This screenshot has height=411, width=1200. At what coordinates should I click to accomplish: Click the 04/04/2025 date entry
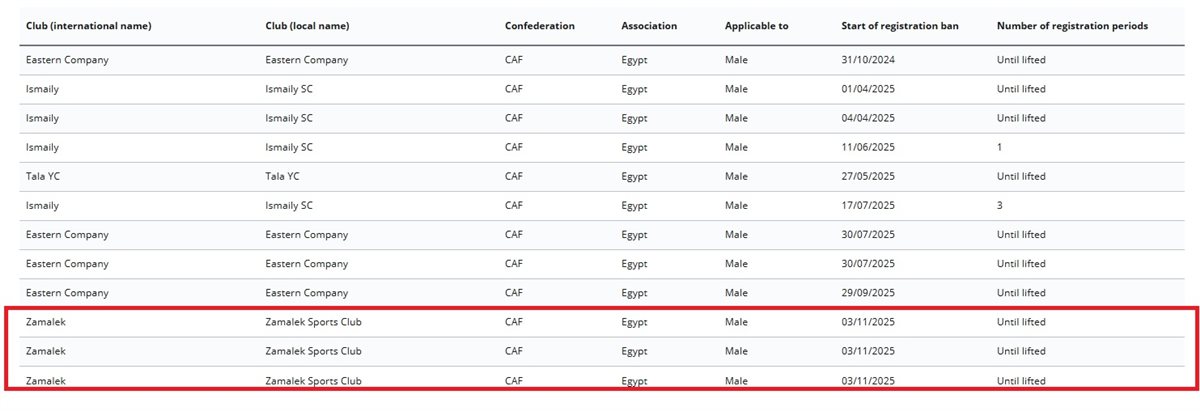coord(868,118)
